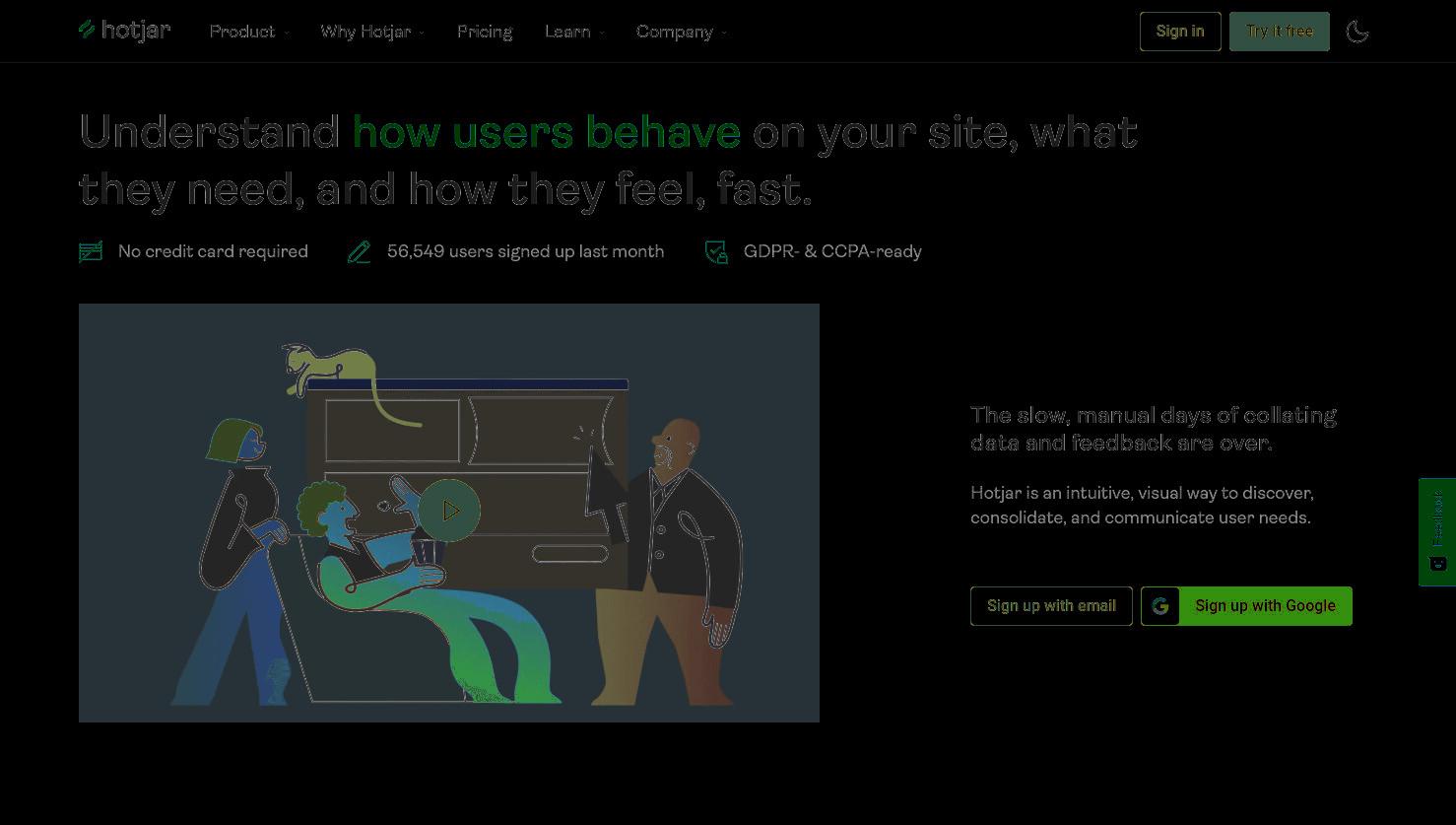Click the GDPR shield lock icon
The height and width of the screenshot is (825, 1456).
pyautogui.click(x=716, y=252)
